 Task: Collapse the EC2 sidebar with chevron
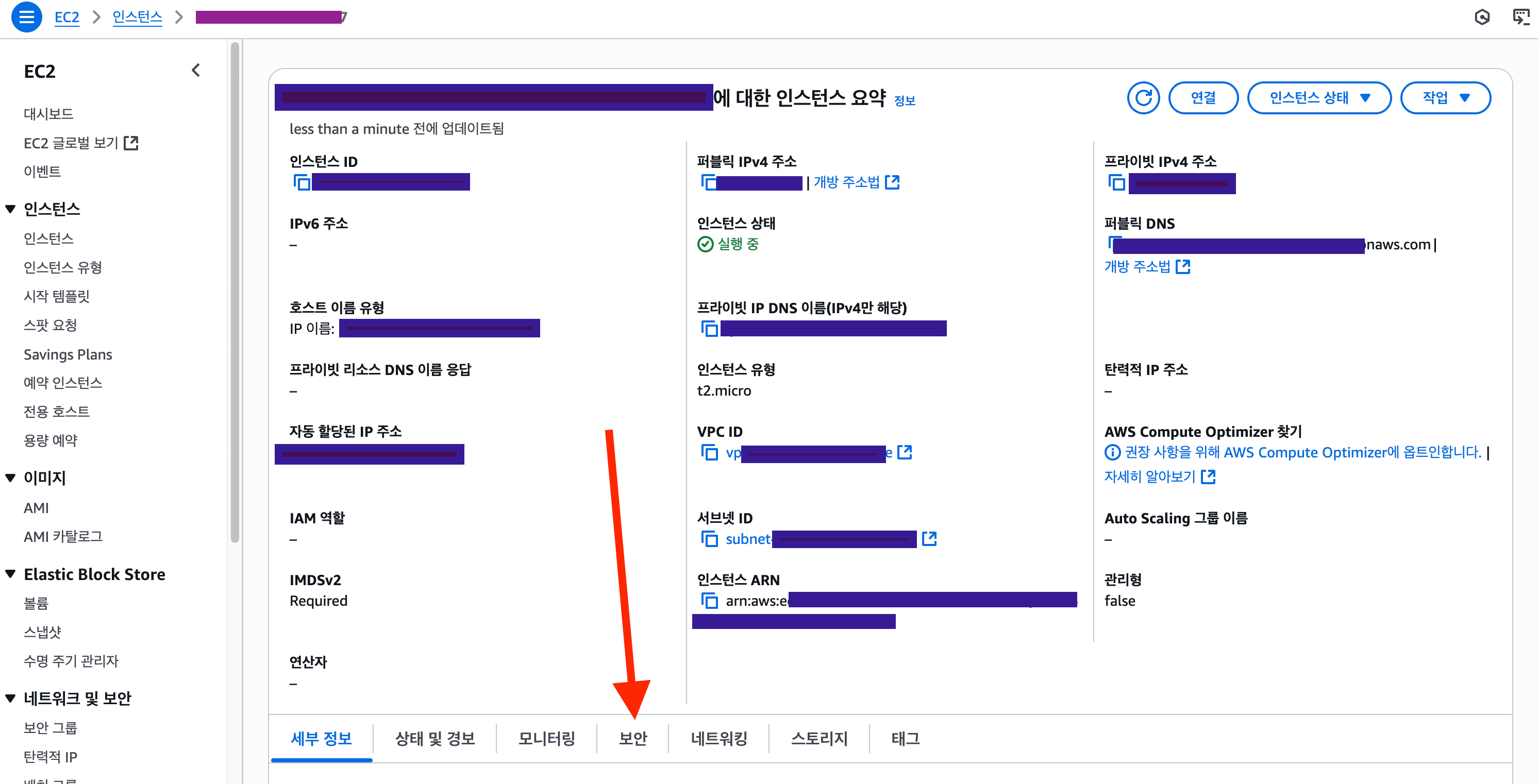tap(196, 71)
